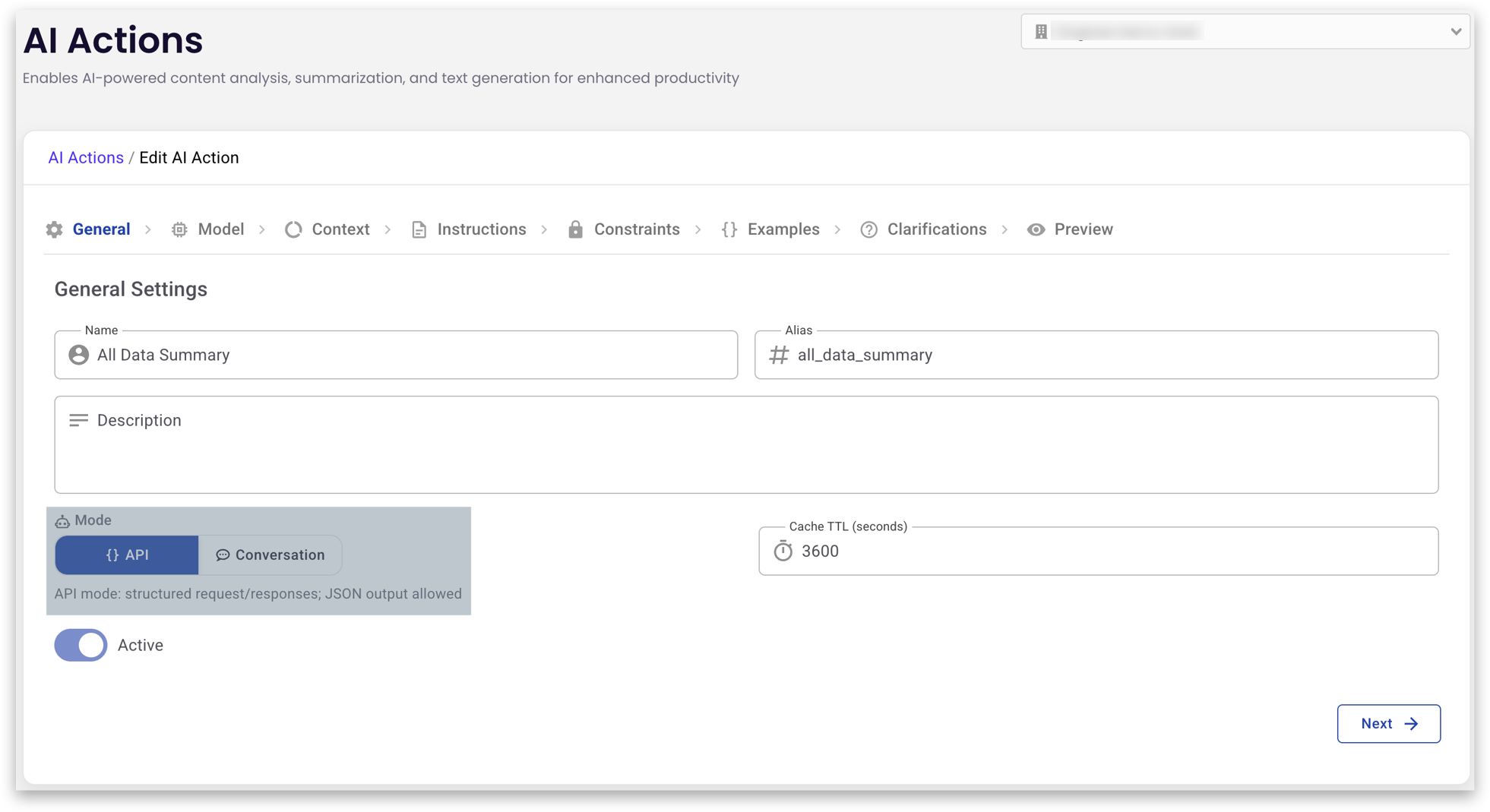Image resolution: width=1490 pixels, height=812 pixels.
Task: Go to the Instructions step tab
Action: click(481, 229)
